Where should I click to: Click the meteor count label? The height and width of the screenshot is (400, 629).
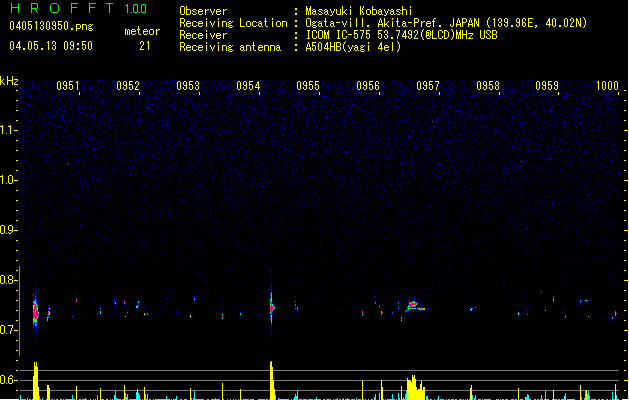point(142,31)
